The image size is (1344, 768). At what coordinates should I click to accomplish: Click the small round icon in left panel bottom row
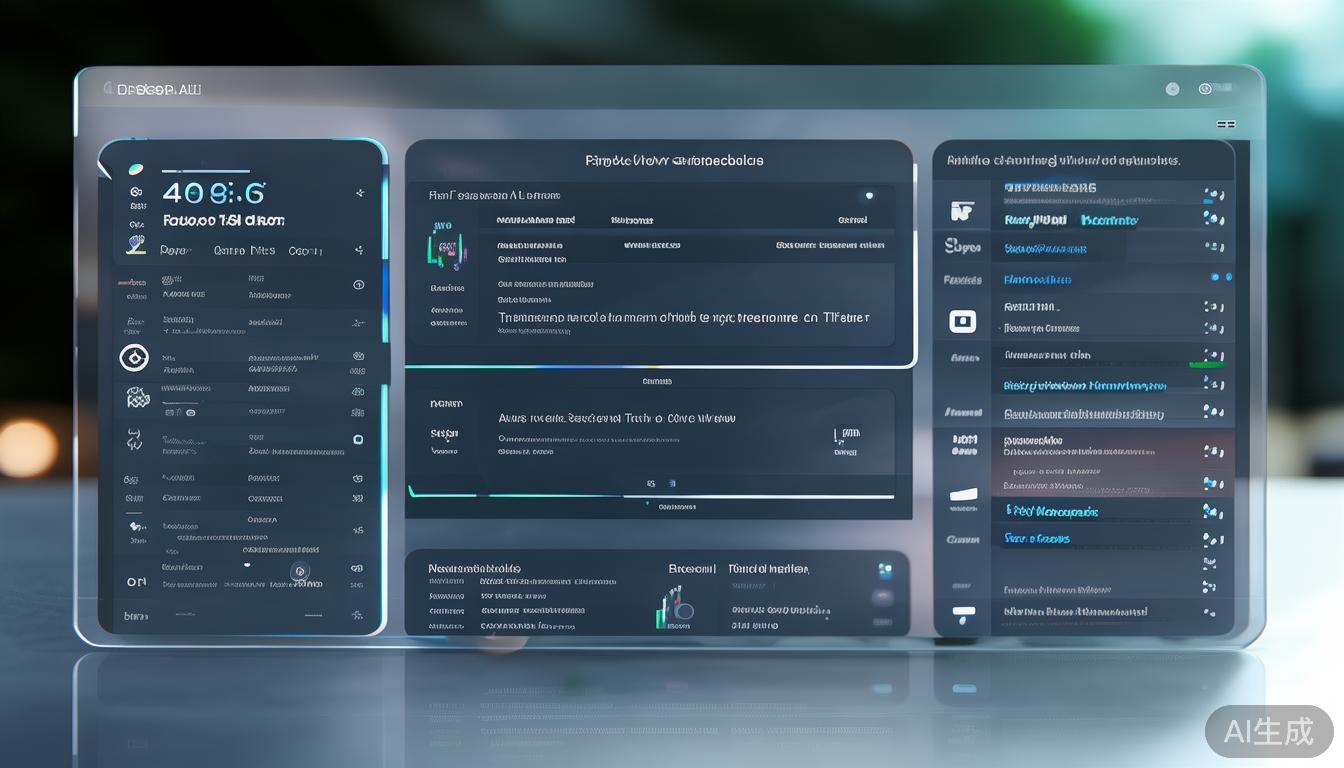pyautogui.click(x=298, y=572)
